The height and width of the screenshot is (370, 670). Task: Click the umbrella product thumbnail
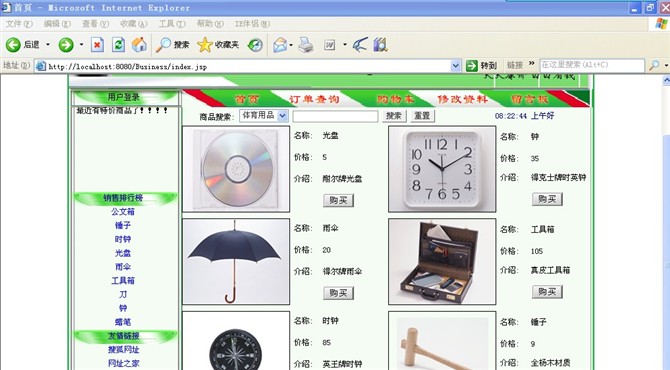[x=236, y=261]
